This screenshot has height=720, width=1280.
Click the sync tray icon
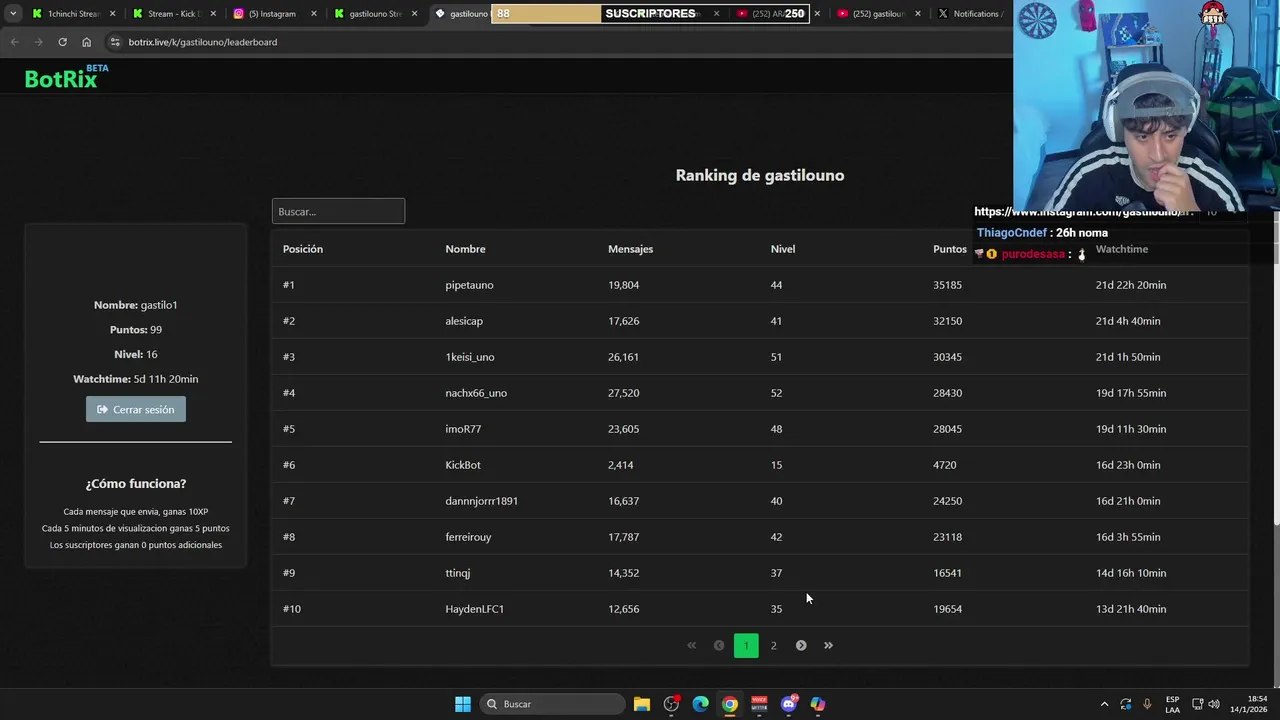point(1126,704)
